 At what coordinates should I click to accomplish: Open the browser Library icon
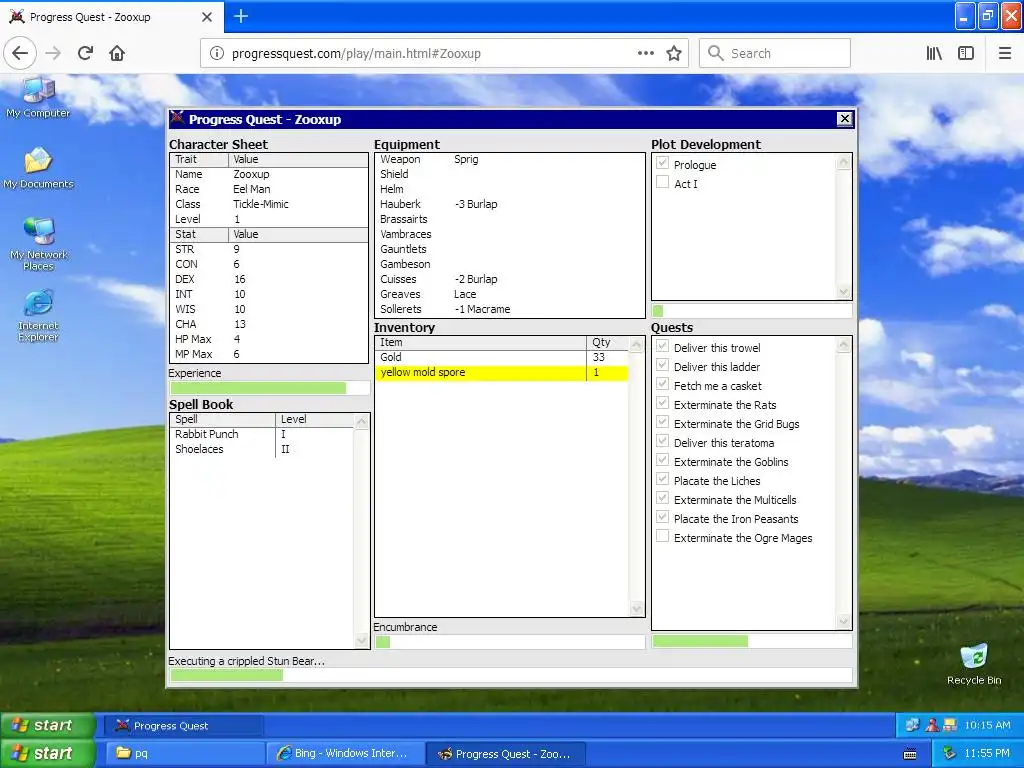pyautogui.click(x=934, y=54)
